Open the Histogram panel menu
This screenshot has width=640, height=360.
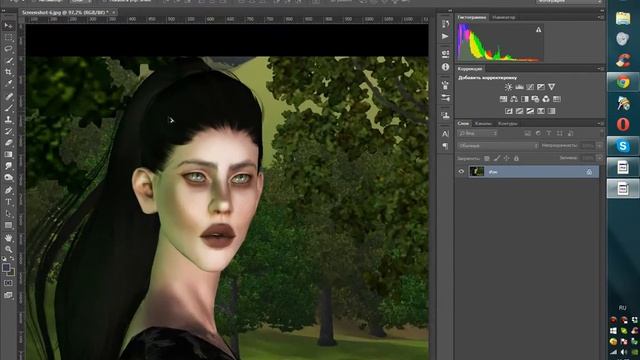pos(601,17)
